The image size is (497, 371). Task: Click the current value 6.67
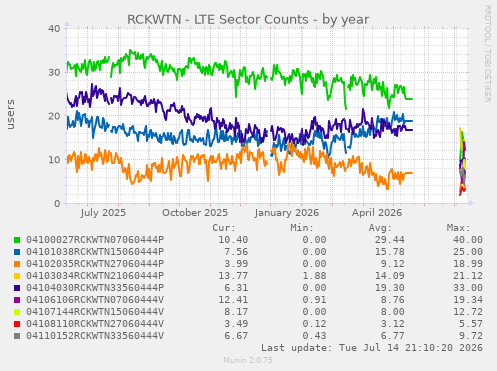tap(236, 336)
